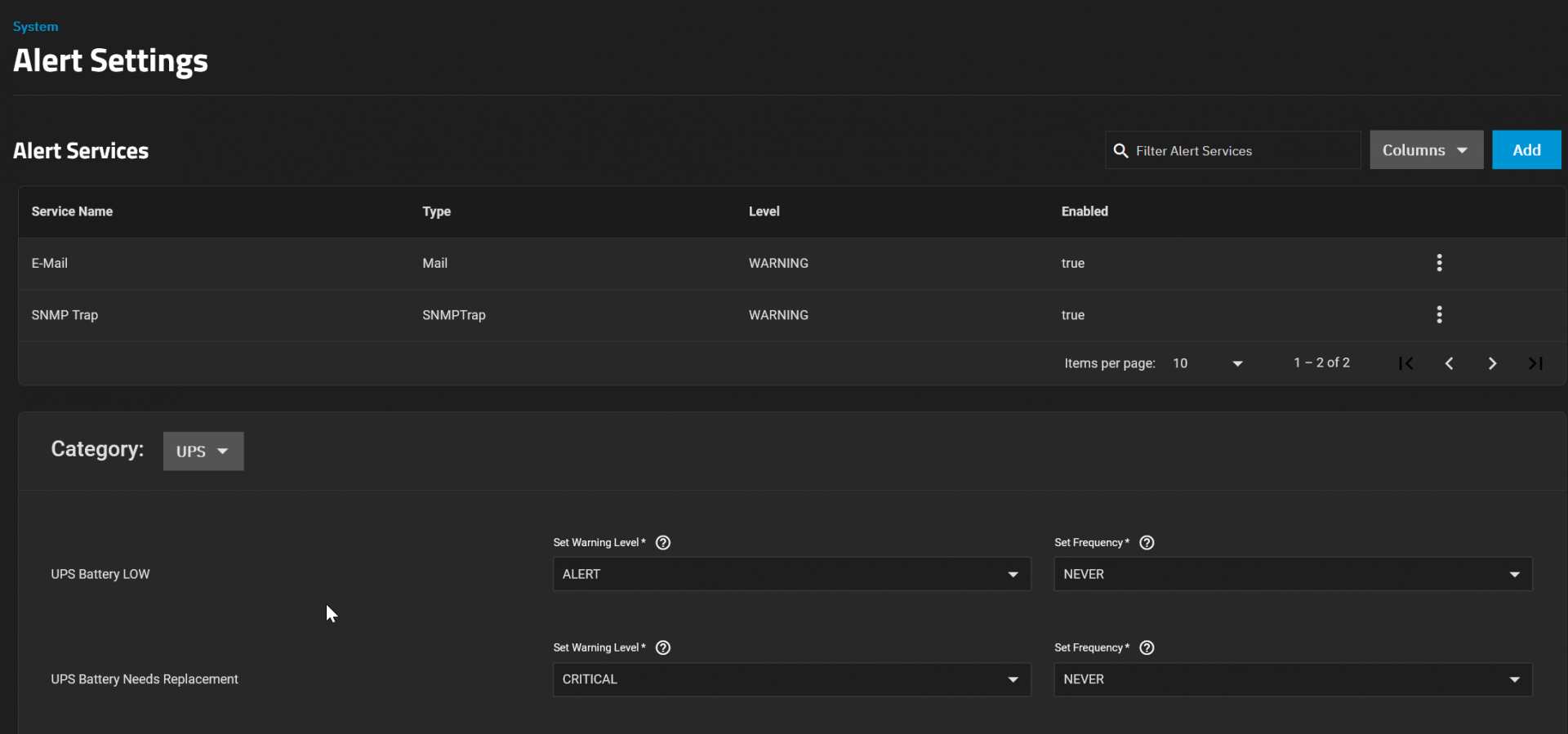Show help for Battery Needs Replacement warning level
Image resolution: width=1568 pixels, height=734 pixels.
pyautogui.click(x=663, y=647)
